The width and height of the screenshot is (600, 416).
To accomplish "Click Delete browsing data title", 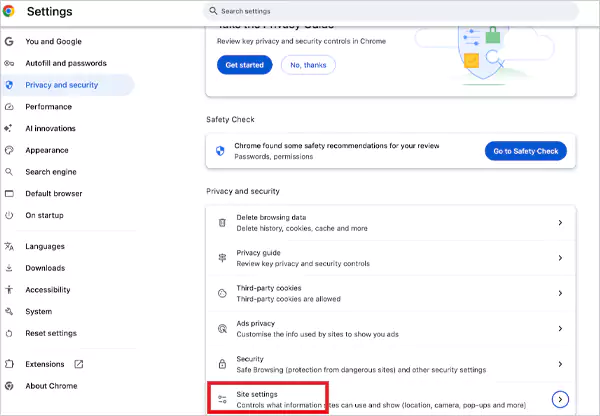I will coord(271,217).
